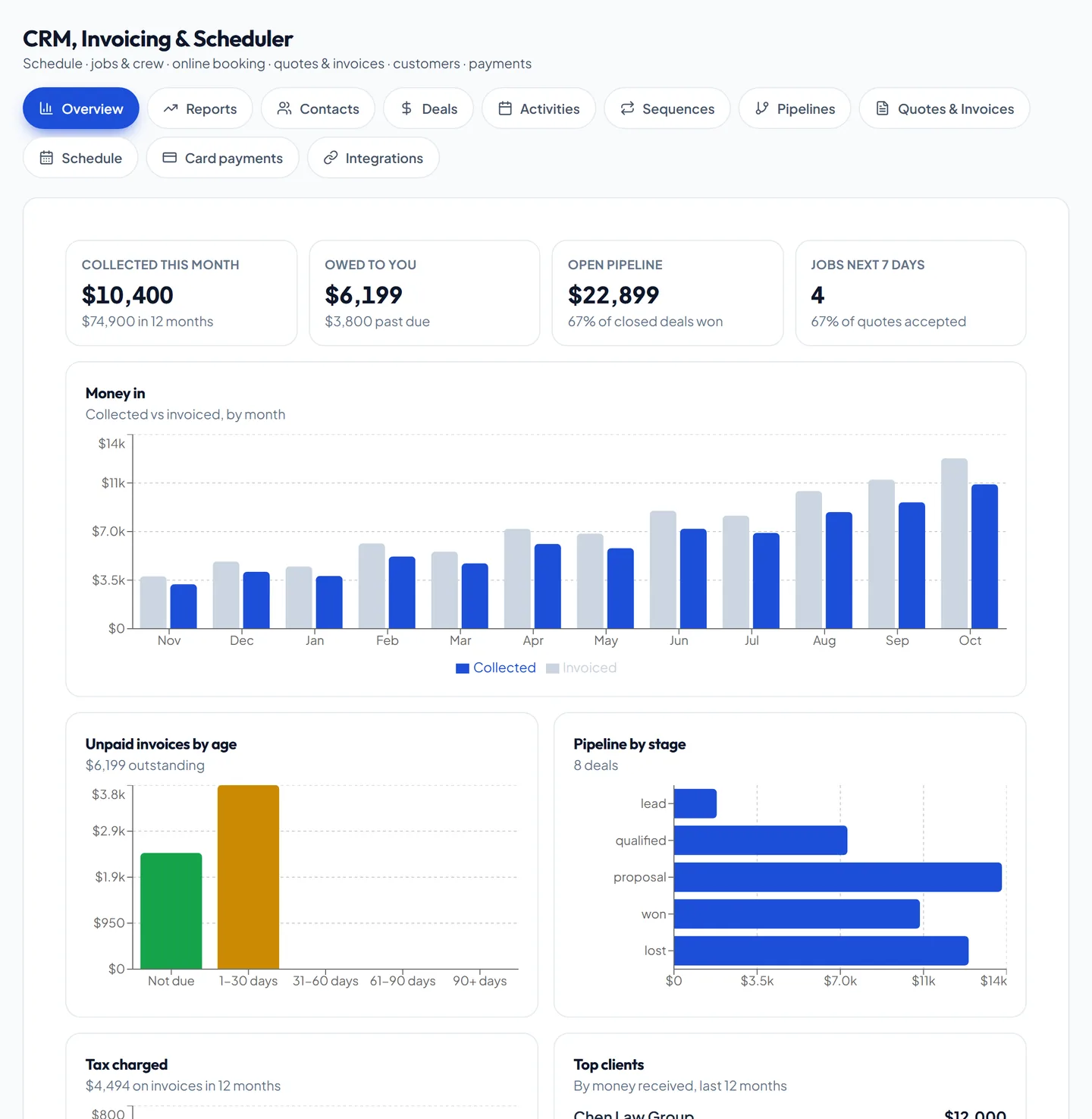Click the Open Pipeline card
The height and width of the screenshot is (1119, 1092).
(x=667, y=293)
